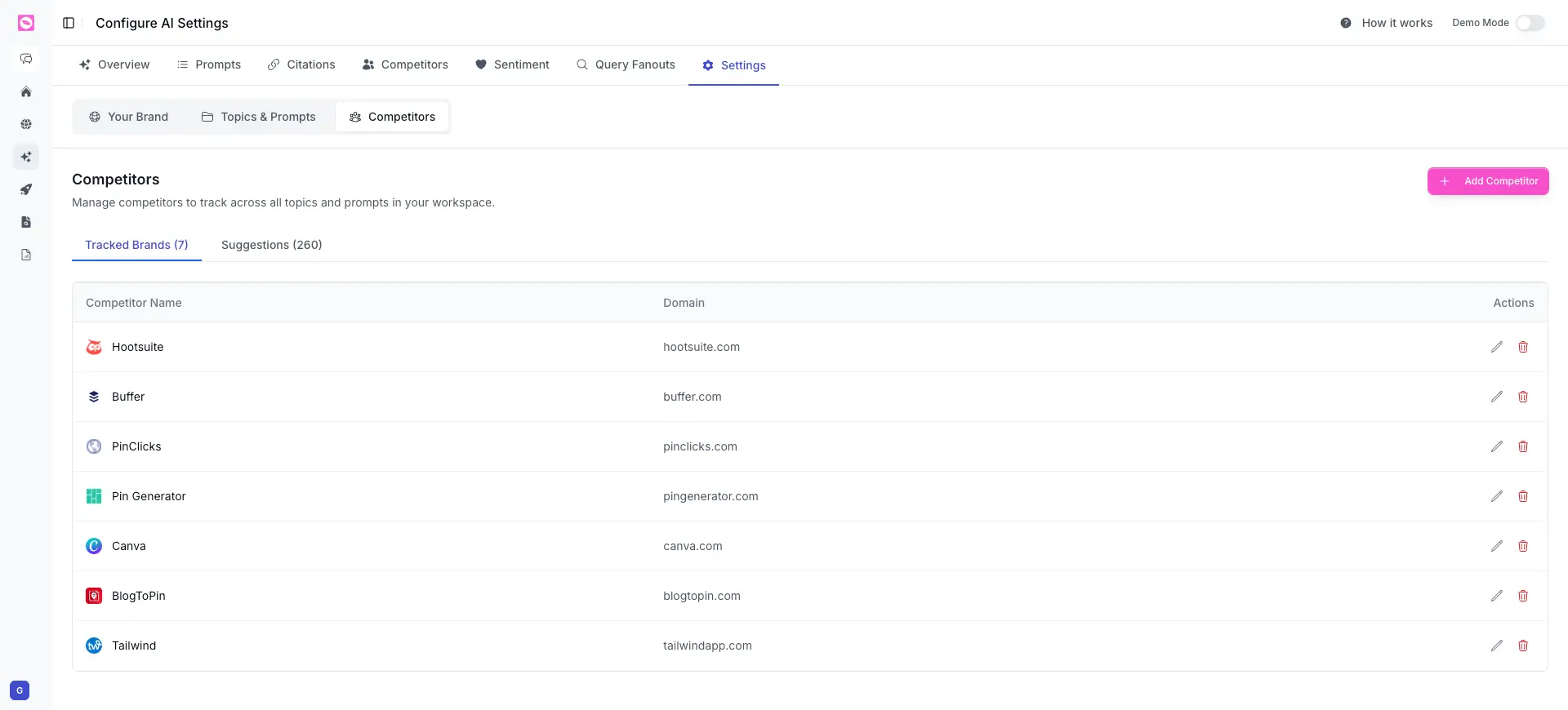Screen dimensions: 1568x710
Task: Click the Canva logo icon
Action: pos(94,546)
